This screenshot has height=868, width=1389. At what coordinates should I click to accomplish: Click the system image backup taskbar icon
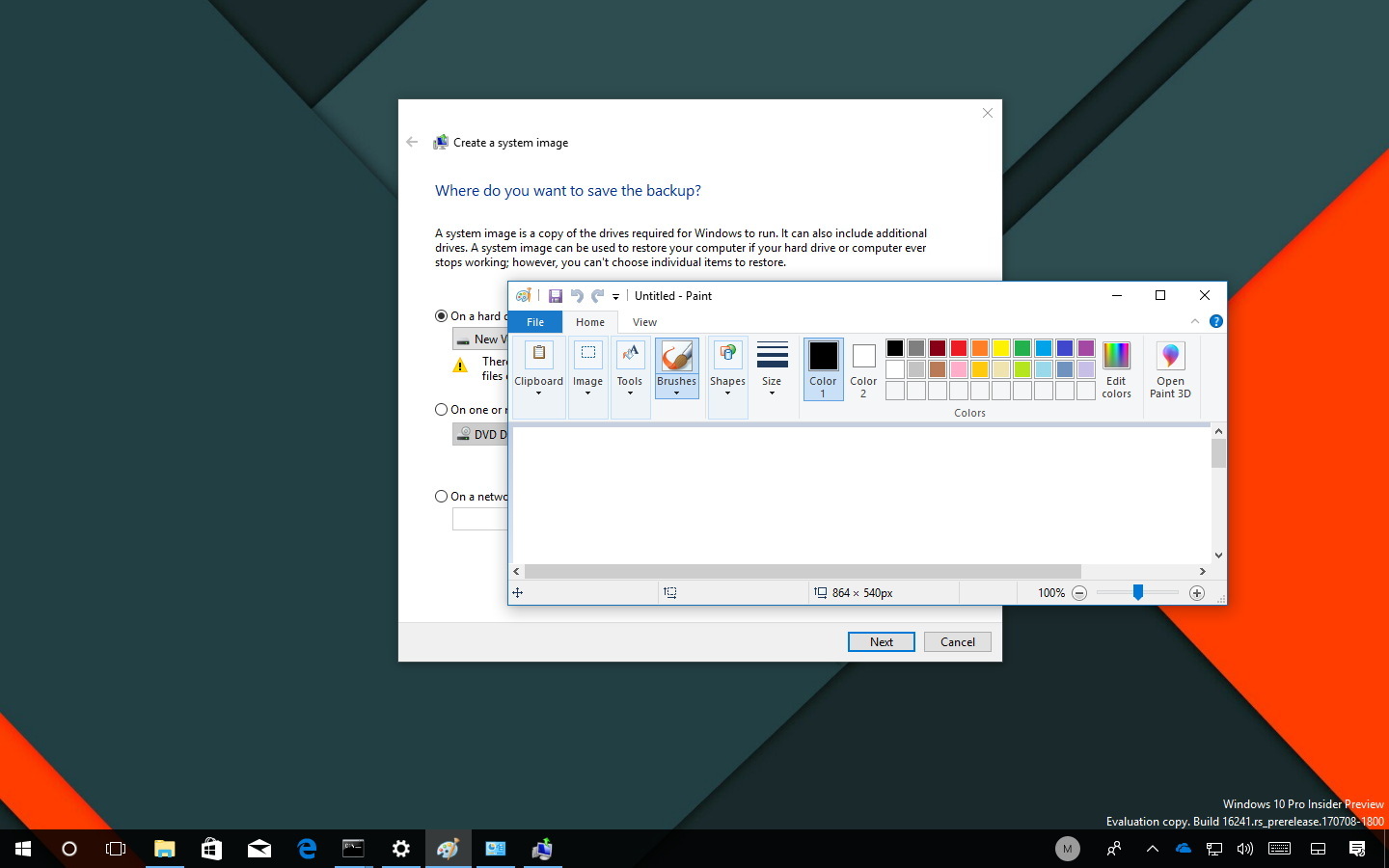click(x=542, y=849)
